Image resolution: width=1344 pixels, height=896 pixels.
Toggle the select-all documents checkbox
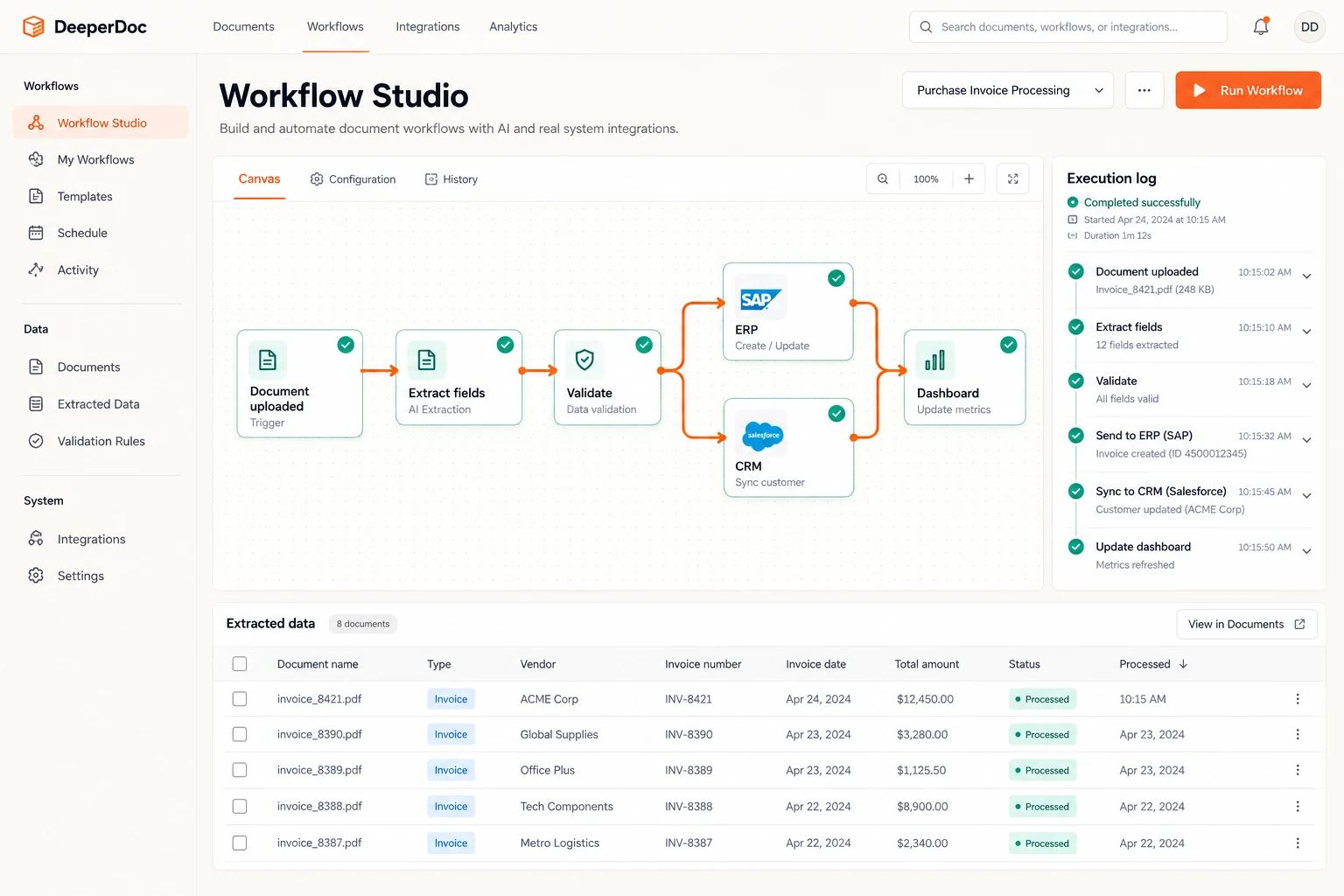pyautogui.click(x=240, y=664)
